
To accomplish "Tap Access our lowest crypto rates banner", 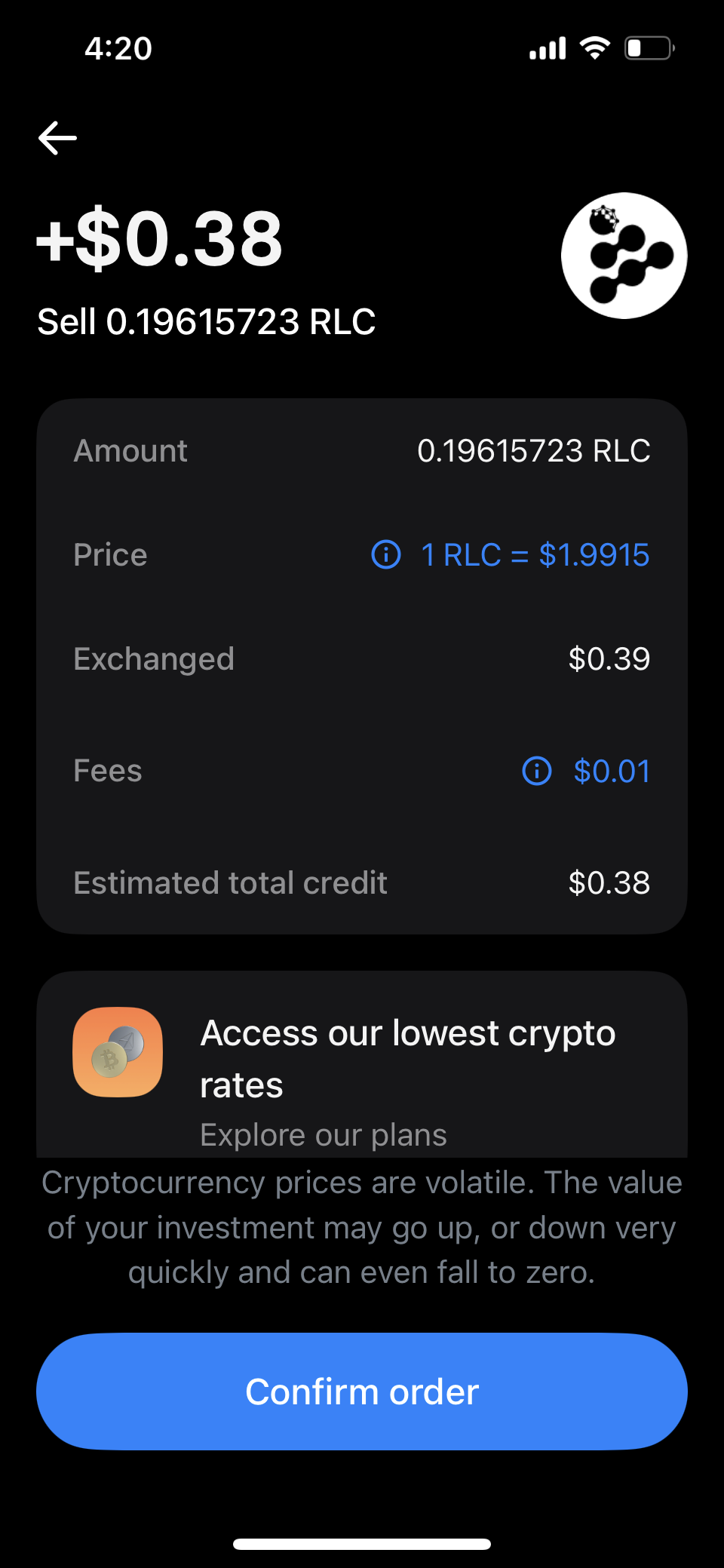I will 407,1057.
